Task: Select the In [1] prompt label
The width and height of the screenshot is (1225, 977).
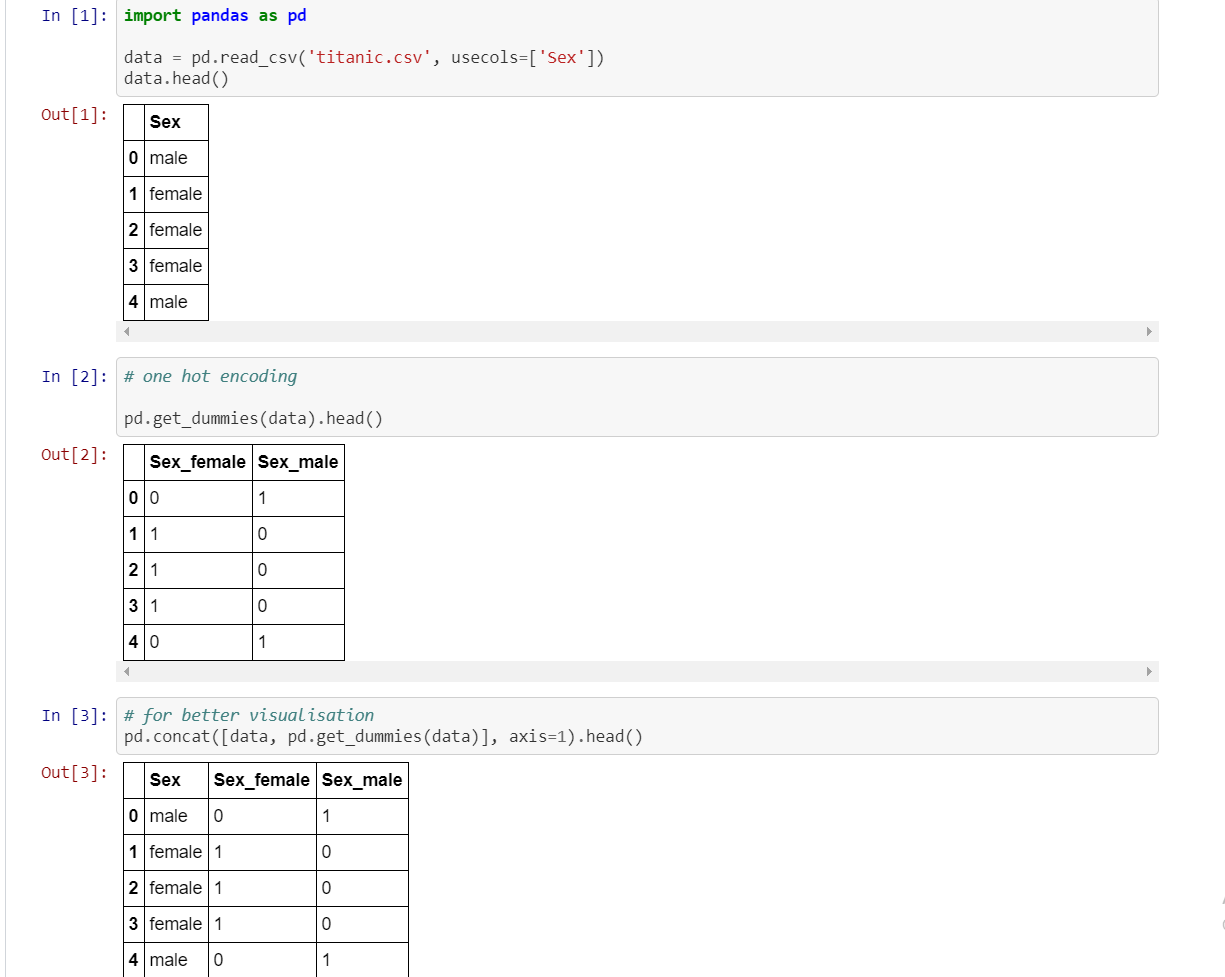Action: (x=74, y=16)
